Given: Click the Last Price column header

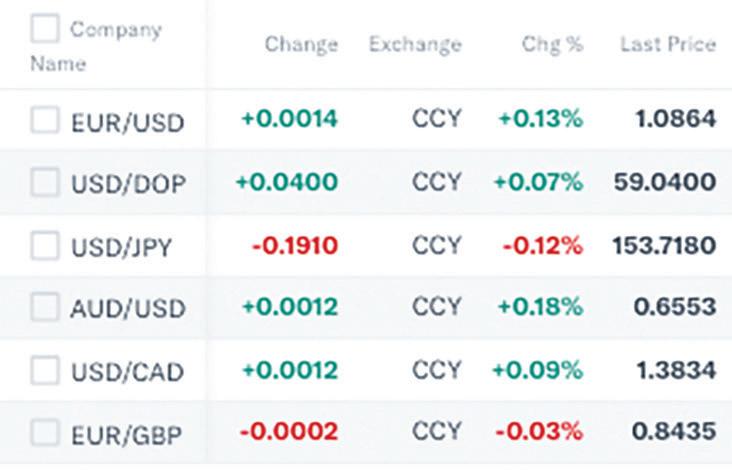Looking at the screenshot, I should tap(668, 45).
